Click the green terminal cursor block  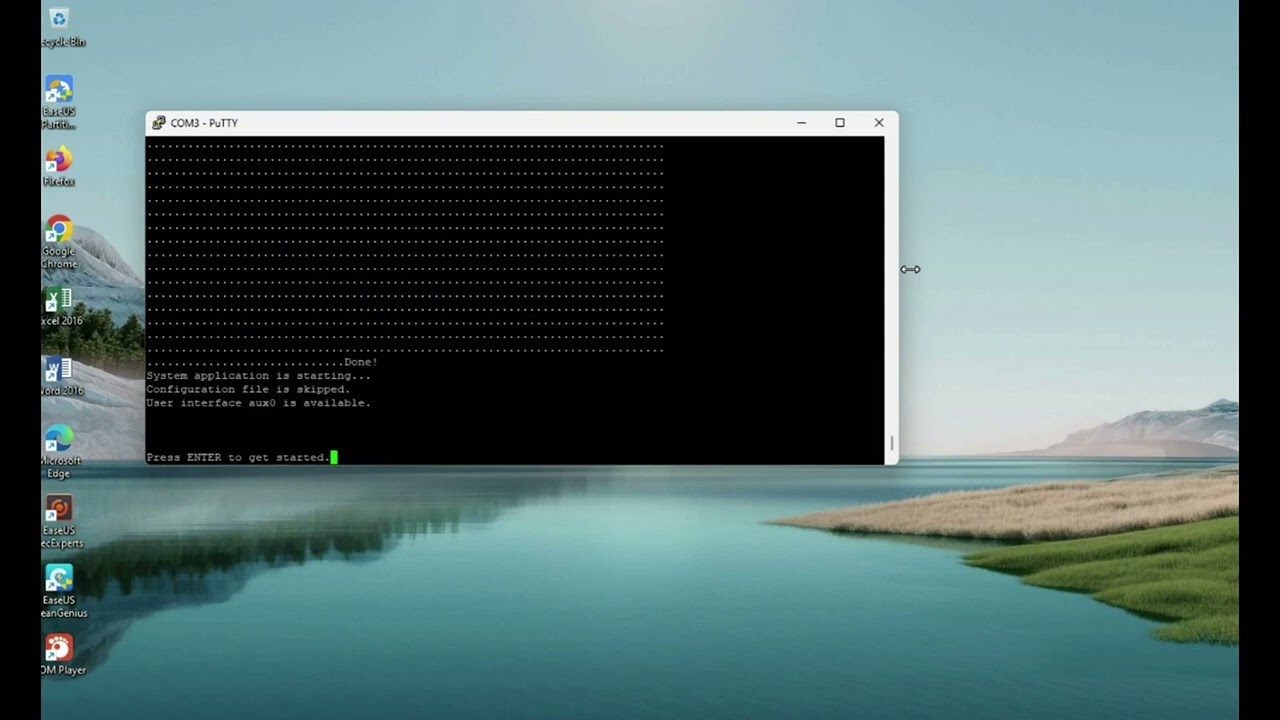coord(334,457)
